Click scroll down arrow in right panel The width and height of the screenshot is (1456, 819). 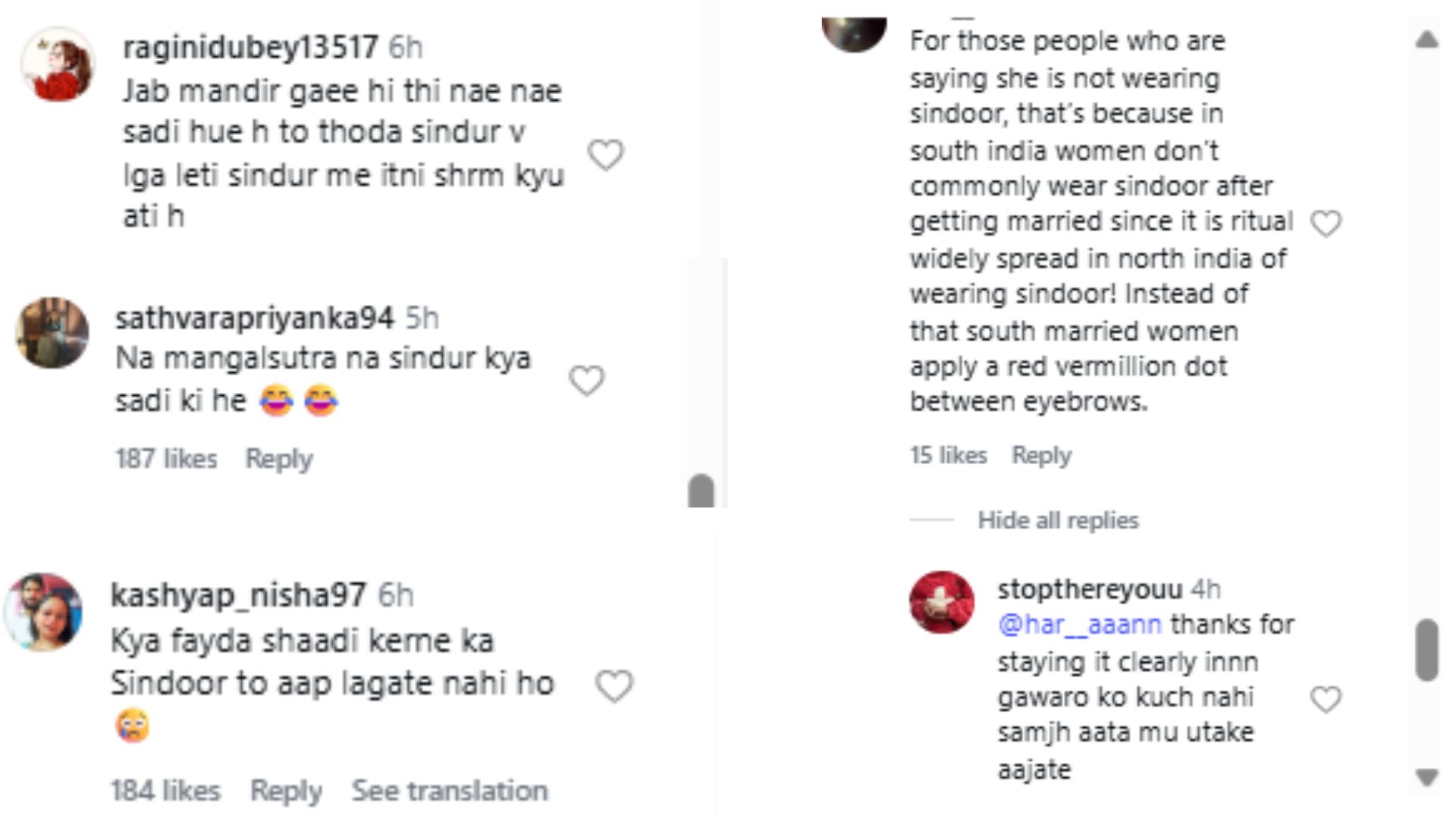pos(1426,777)
